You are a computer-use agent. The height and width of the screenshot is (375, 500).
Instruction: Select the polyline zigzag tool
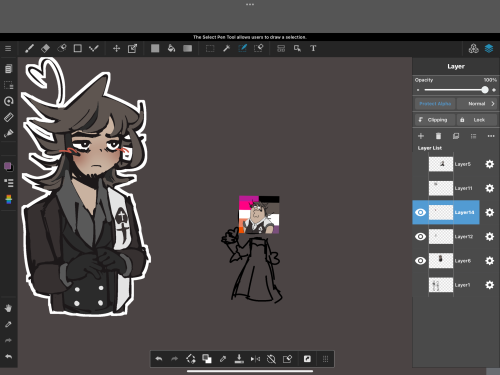[x=94, y=49]
